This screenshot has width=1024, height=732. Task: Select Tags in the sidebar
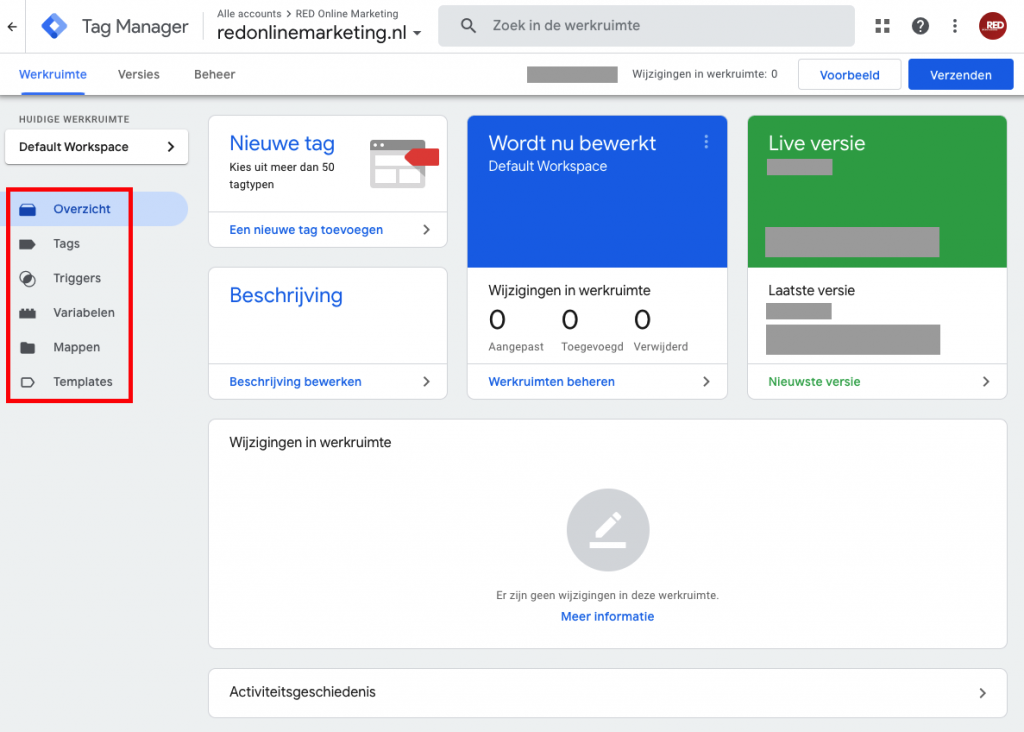67,244
